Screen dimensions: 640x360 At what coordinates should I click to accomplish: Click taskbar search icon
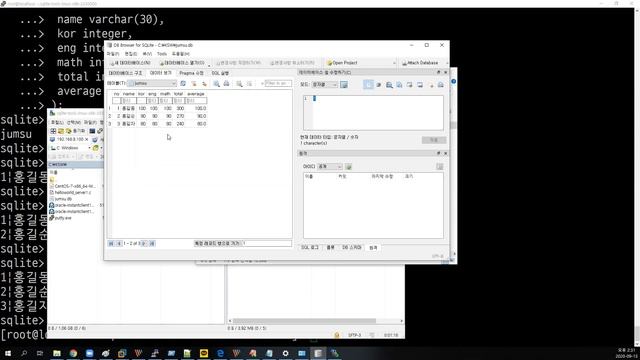[24, 353]
